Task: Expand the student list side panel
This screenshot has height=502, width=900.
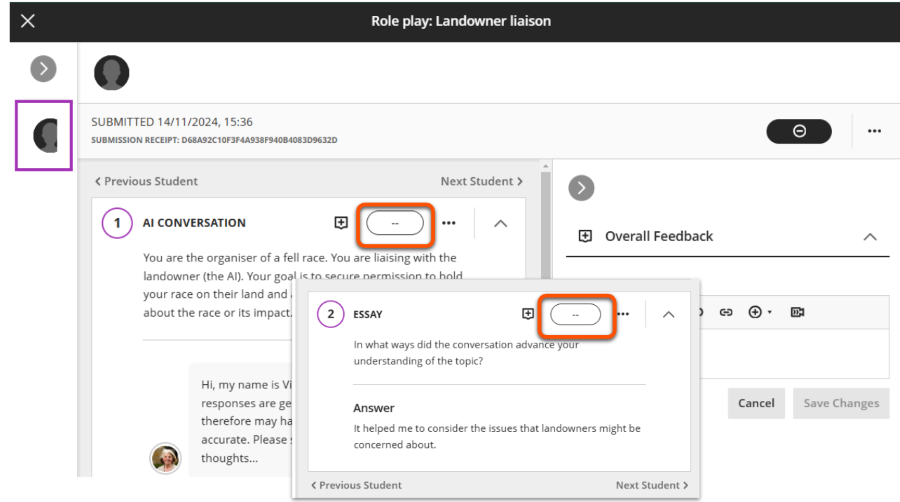Action: (43, 68)
